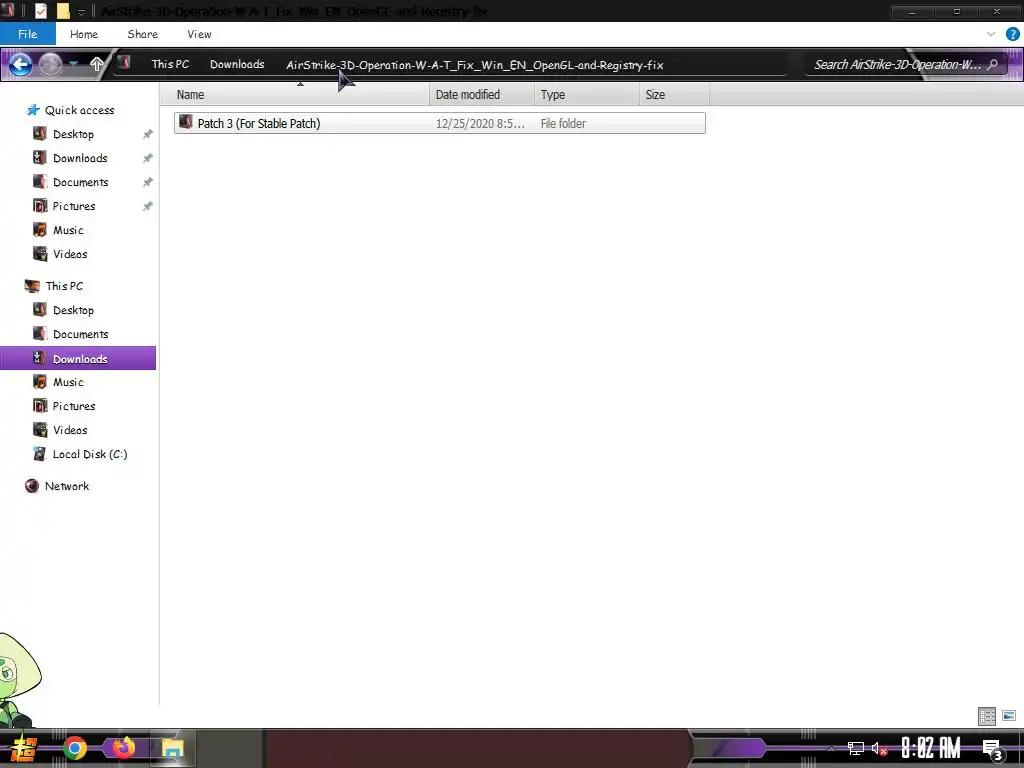Open Videos under Quick access

(x=70, y=254)
